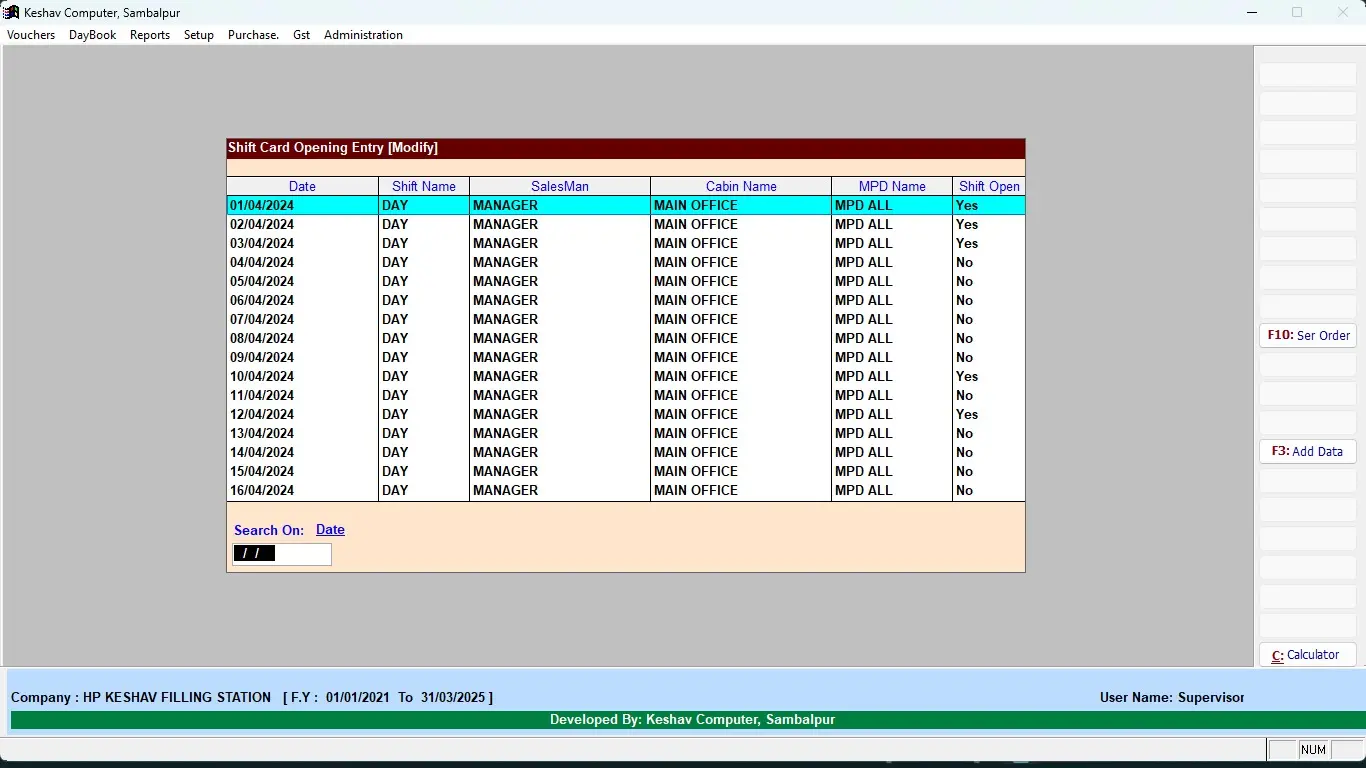Image resolution: width=1366 pixels, height=768 pixels.
Task: Click MAIN OFFICE in the 07/04/2024 row
Action: tap(696, 319)
